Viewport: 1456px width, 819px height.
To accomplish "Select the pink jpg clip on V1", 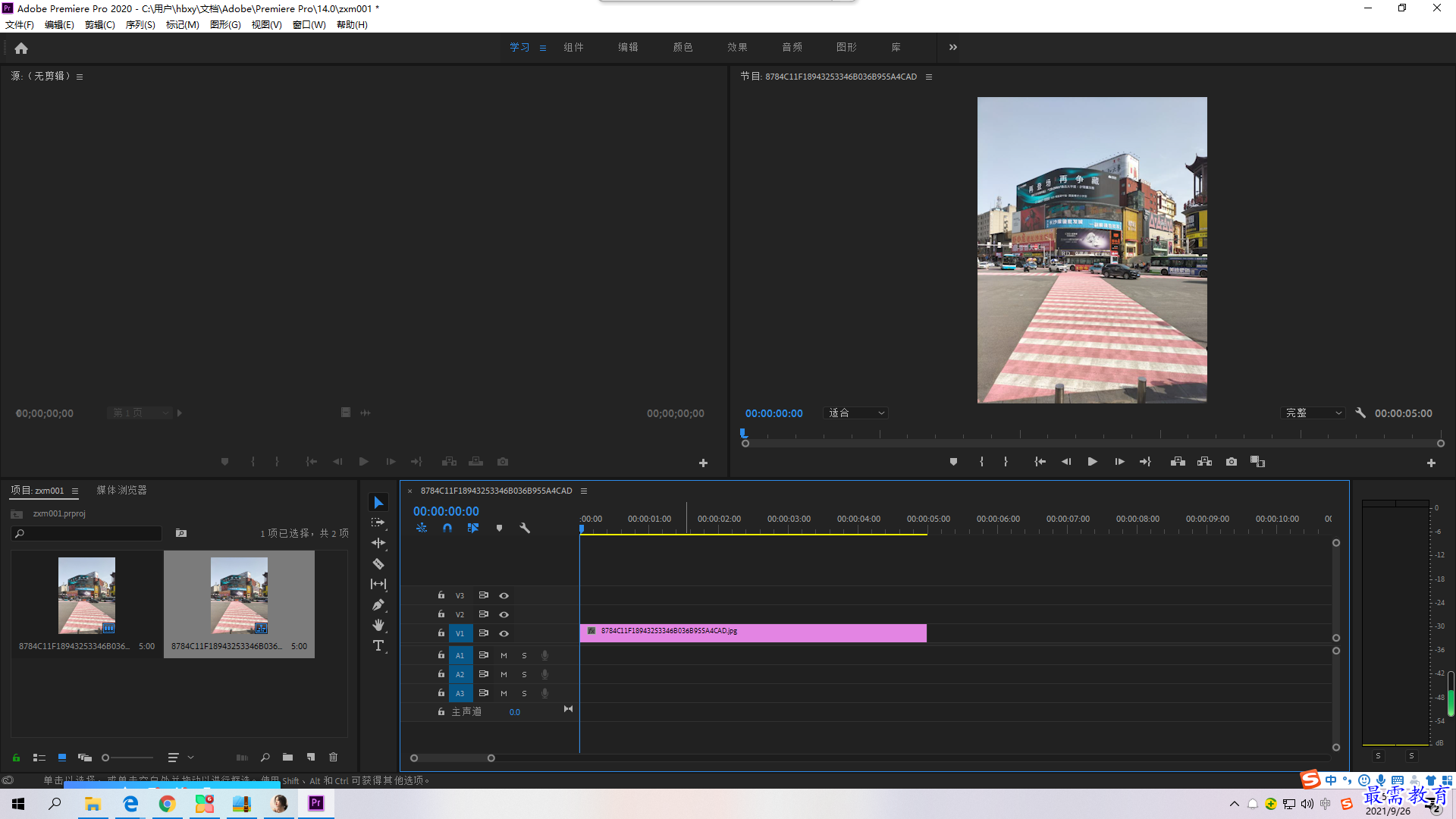I will point(753,633).
